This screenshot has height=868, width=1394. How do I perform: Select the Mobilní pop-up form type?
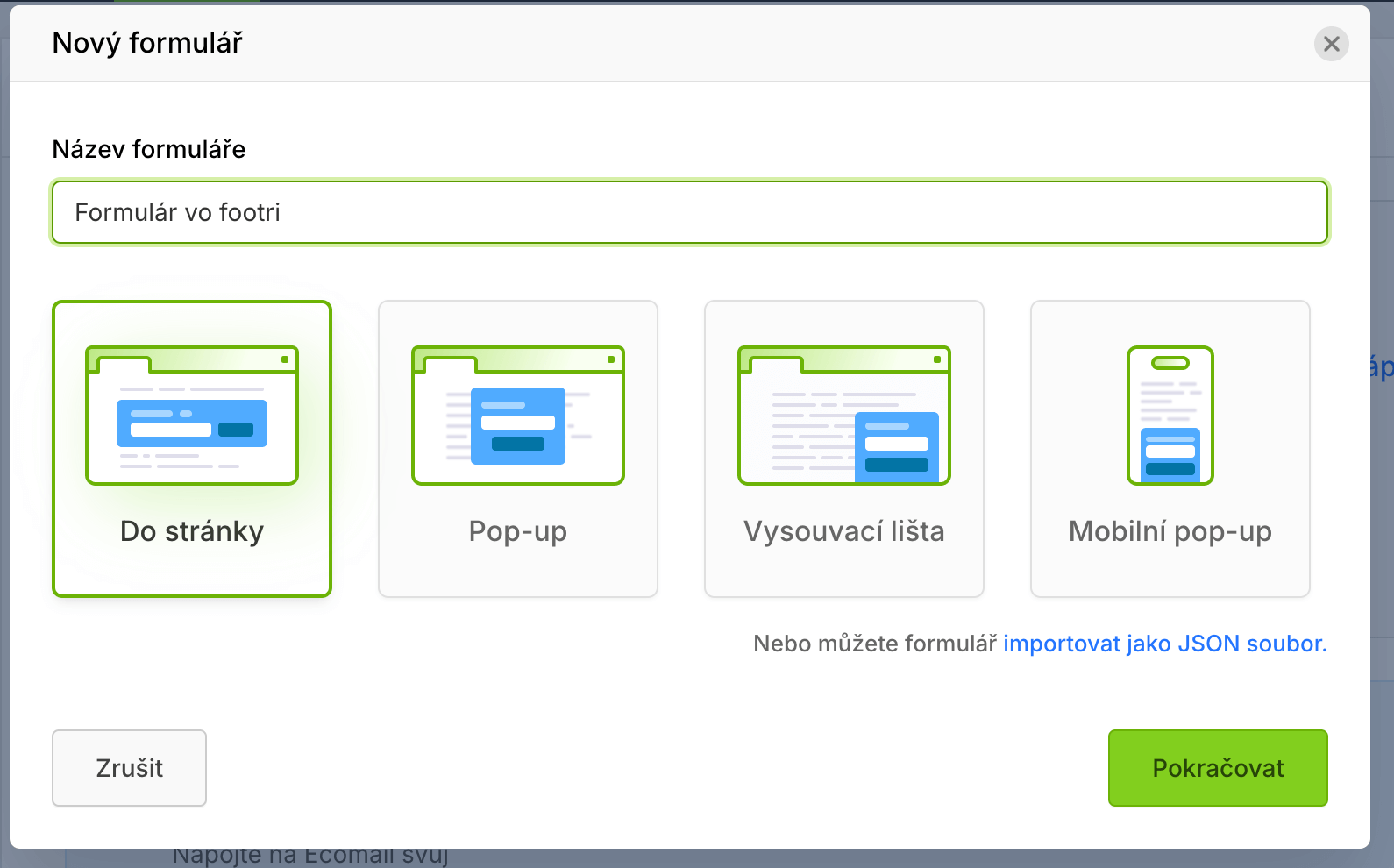1170,449
